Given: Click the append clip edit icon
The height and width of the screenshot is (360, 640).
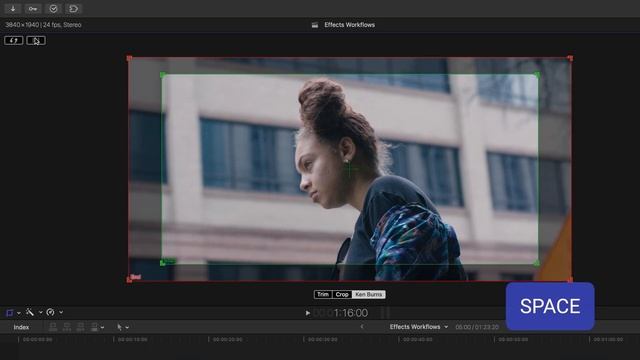Looking at the screenshot, I should (81, 327).
